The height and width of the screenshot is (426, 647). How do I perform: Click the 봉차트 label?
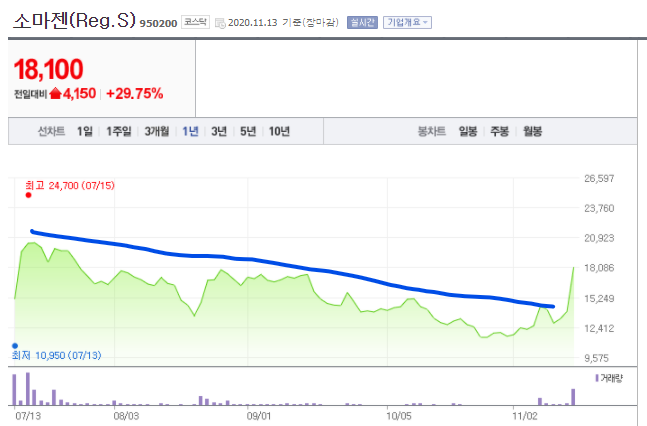point(432,131)
